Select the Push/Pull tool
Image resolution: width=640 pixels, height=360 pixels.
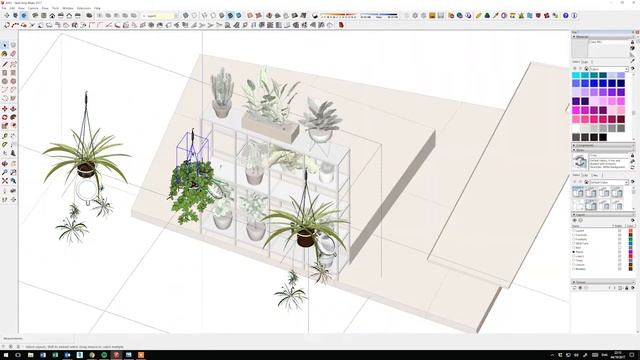[x=13, y=109]
